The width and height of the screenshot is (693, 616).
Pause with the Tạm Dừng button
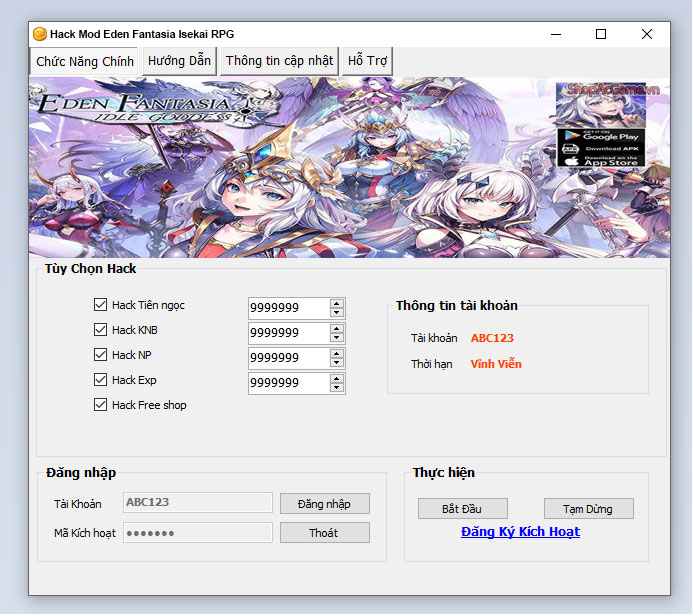tap(589, 509)
